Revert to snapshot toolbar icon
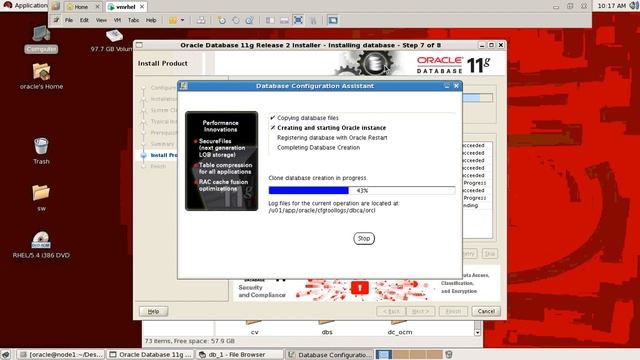This screenshot has height=360, width=640. [236, 20]
